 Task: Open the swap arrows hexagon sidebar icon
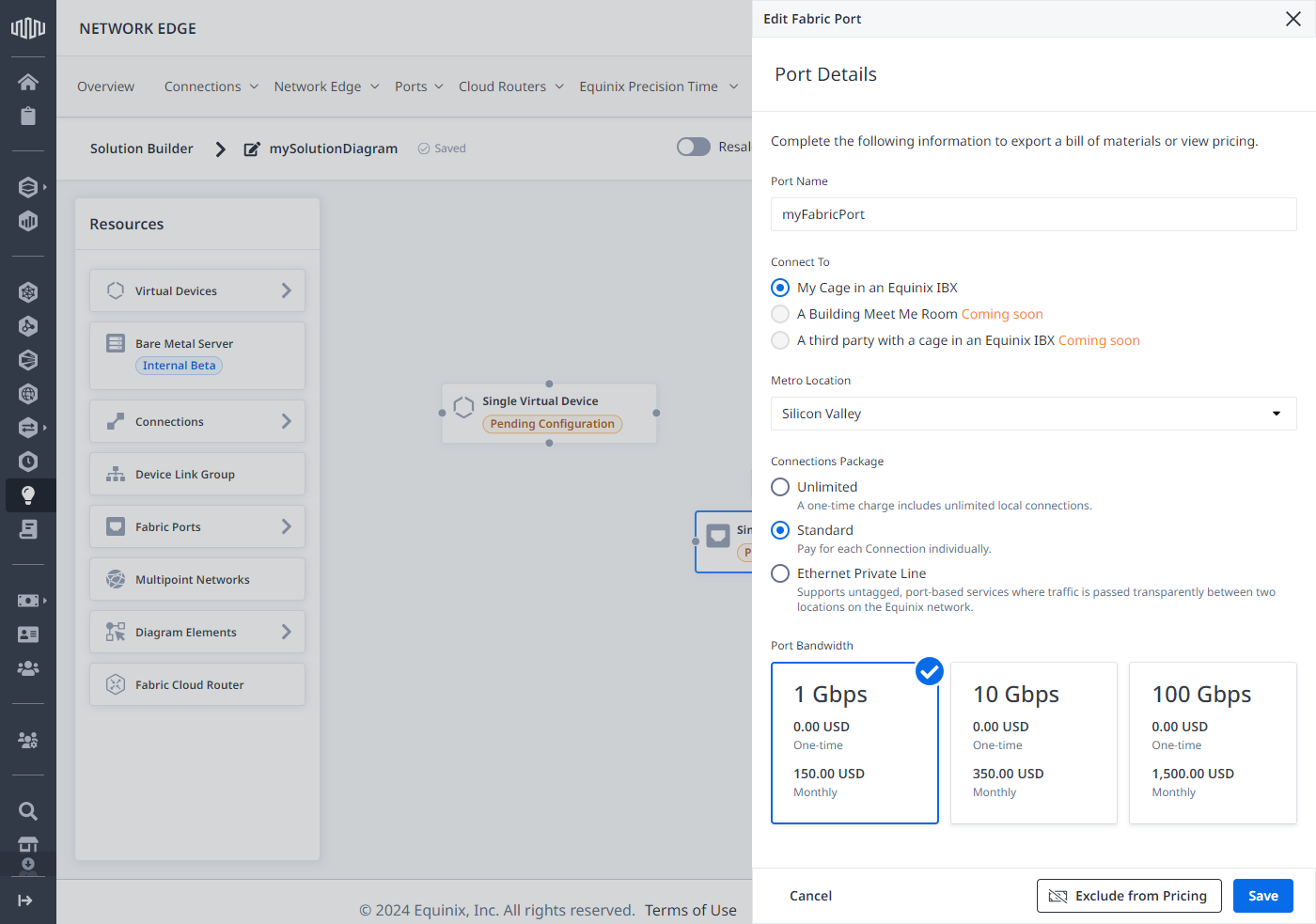[x=28, y=428]
